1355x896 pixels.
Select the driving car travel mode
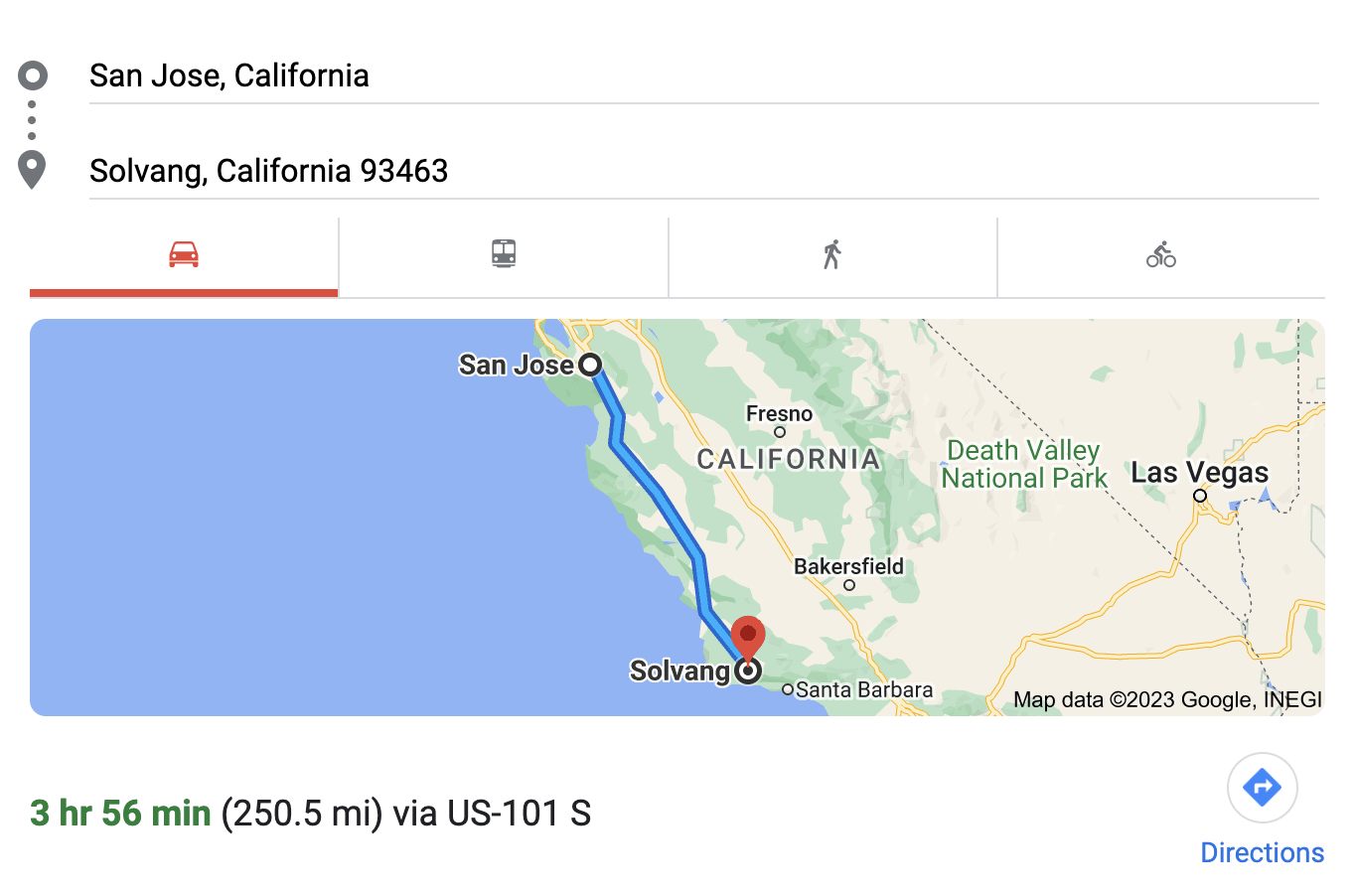[x=184, y=255]
